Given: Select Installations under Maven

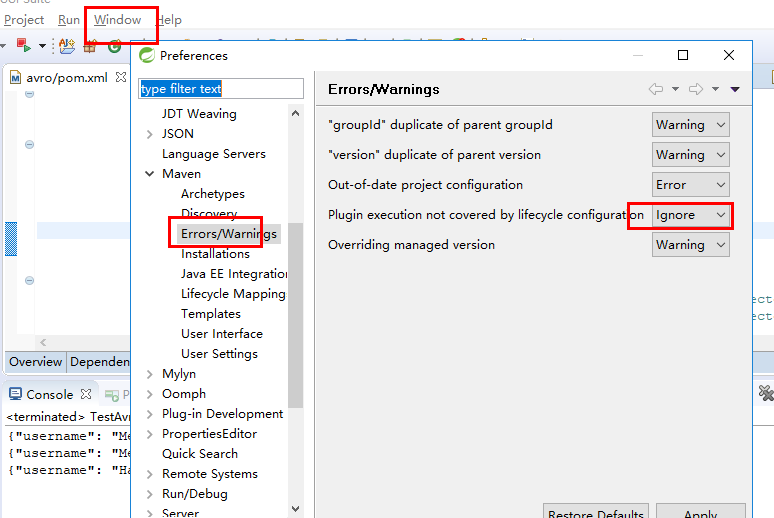Looking at the screenshot, I should [x=215, y=254].
